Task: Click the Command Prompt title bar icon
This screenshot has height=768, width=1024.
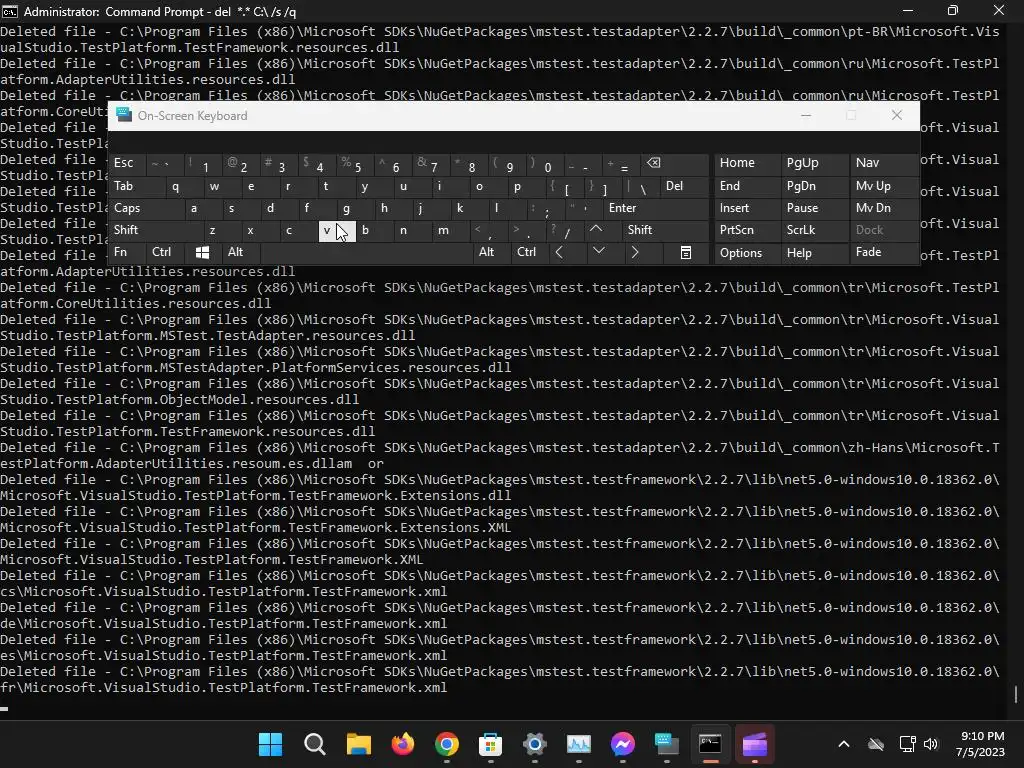Action: coord(10,11)
